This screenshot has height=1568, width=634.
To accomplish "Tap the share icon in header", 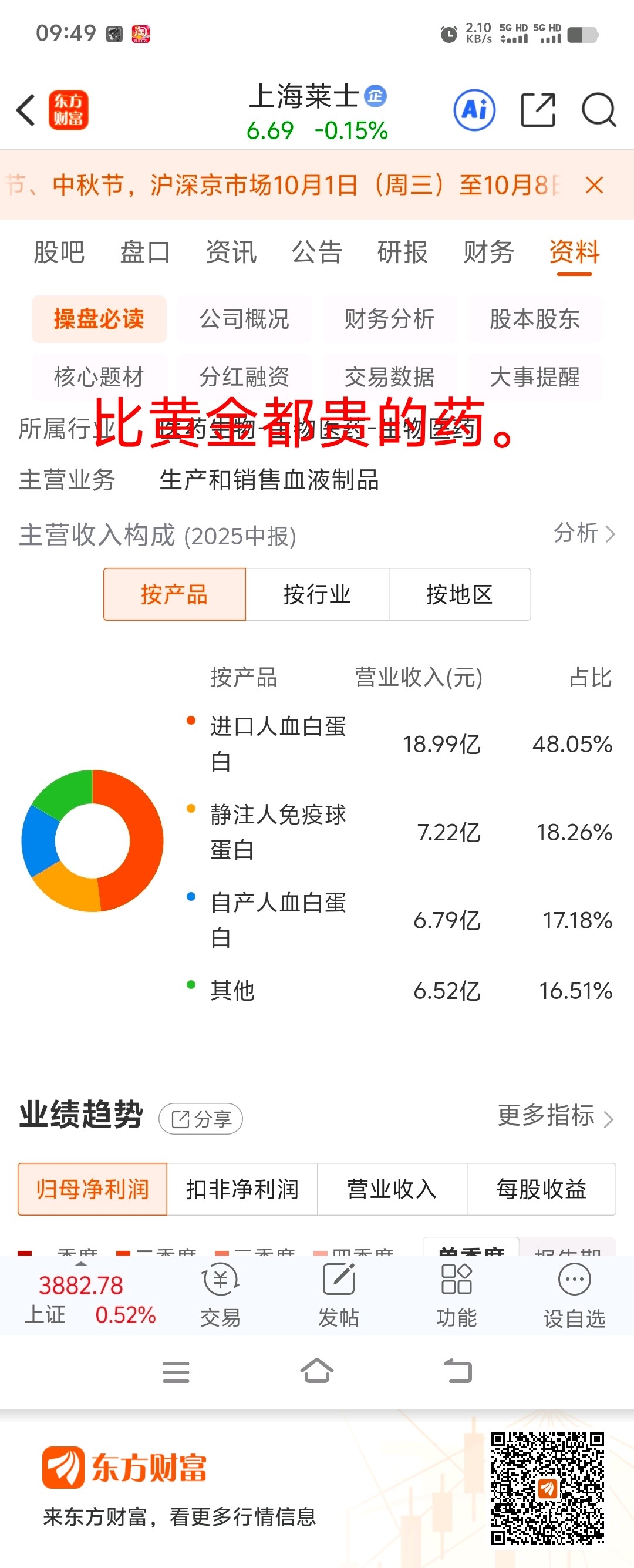I will click(538, 110).
